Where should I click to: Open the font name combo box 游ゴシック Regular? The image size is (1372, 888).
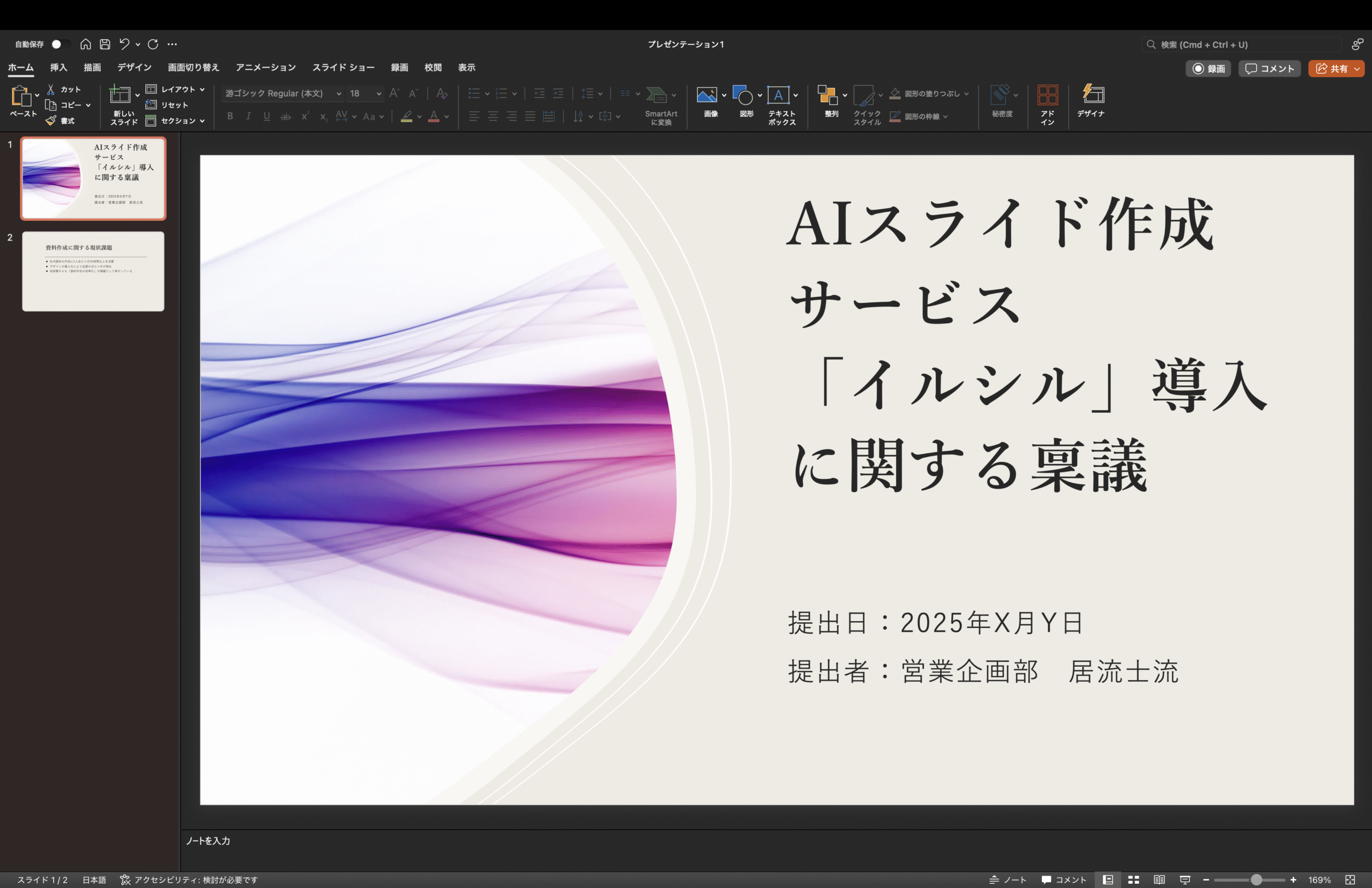click(x=282, y=93)
